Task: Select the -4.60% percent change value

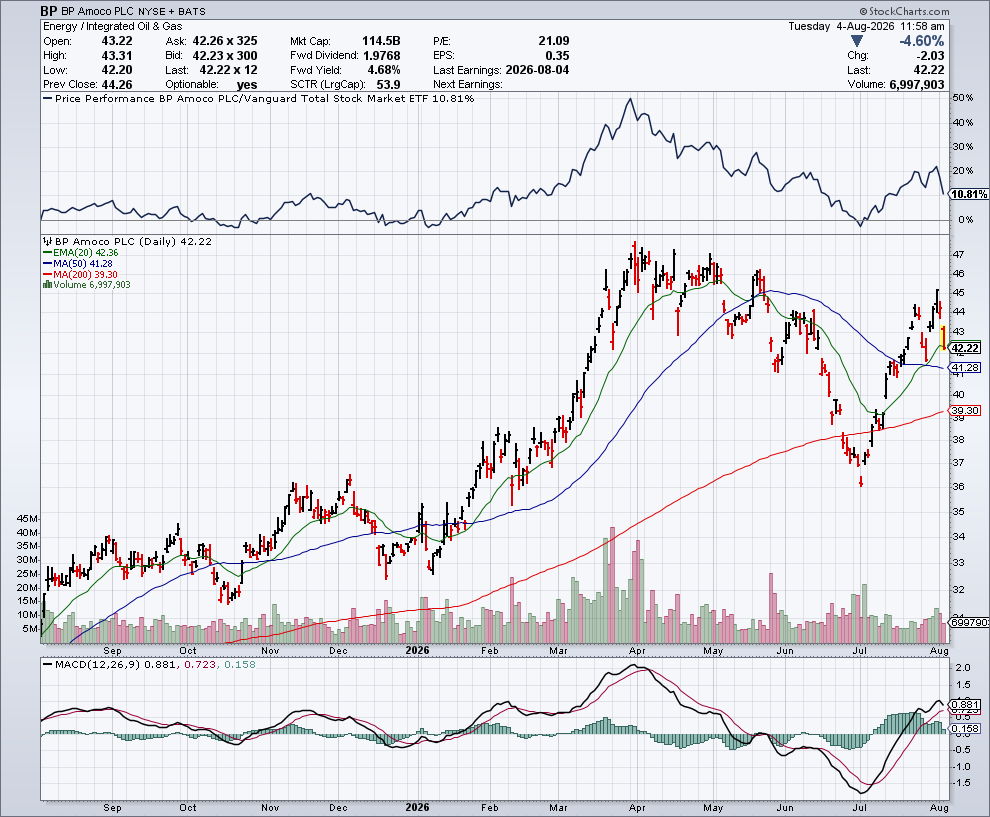Action: [x=921, y=41]
